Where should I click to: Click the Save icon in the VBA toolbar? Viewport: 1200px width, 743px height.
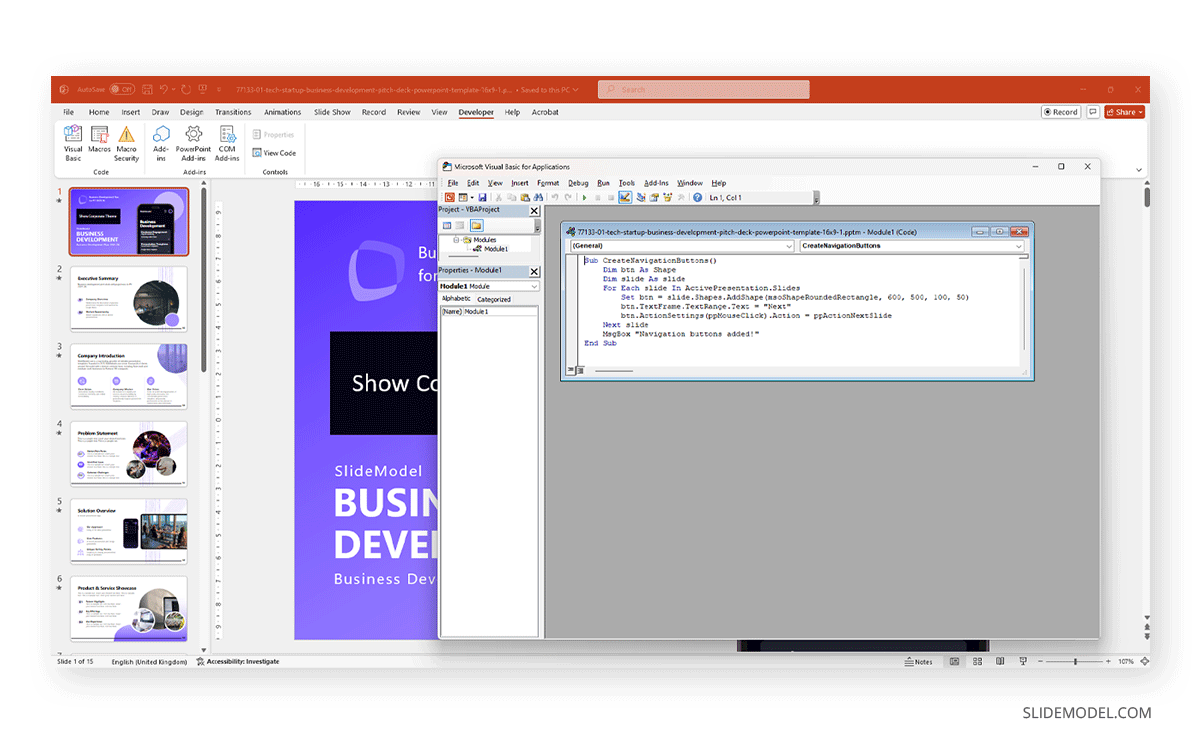(482, 197)
